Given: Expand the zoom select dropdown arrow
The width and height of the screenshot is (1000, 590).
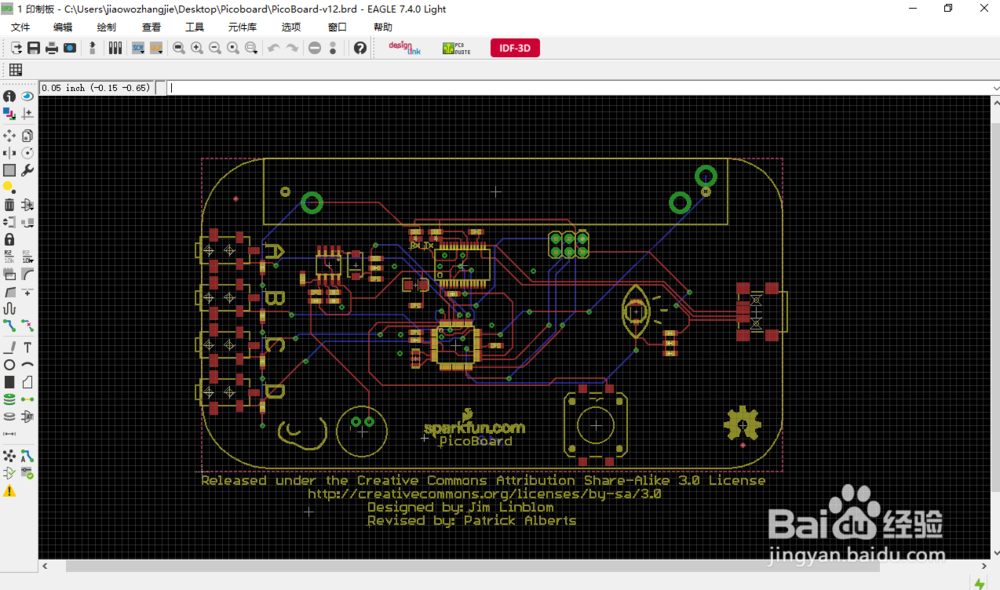Looking at the screenshot, I should point(254,53).
